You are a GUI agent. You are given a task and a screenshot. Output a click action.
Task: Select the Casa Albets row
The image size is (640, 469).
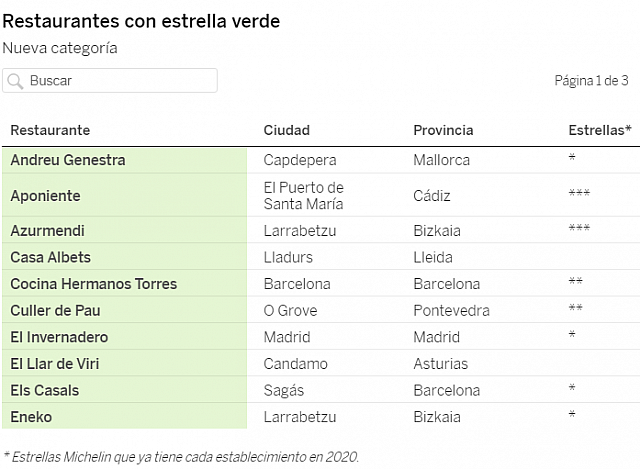click(52, 257)
